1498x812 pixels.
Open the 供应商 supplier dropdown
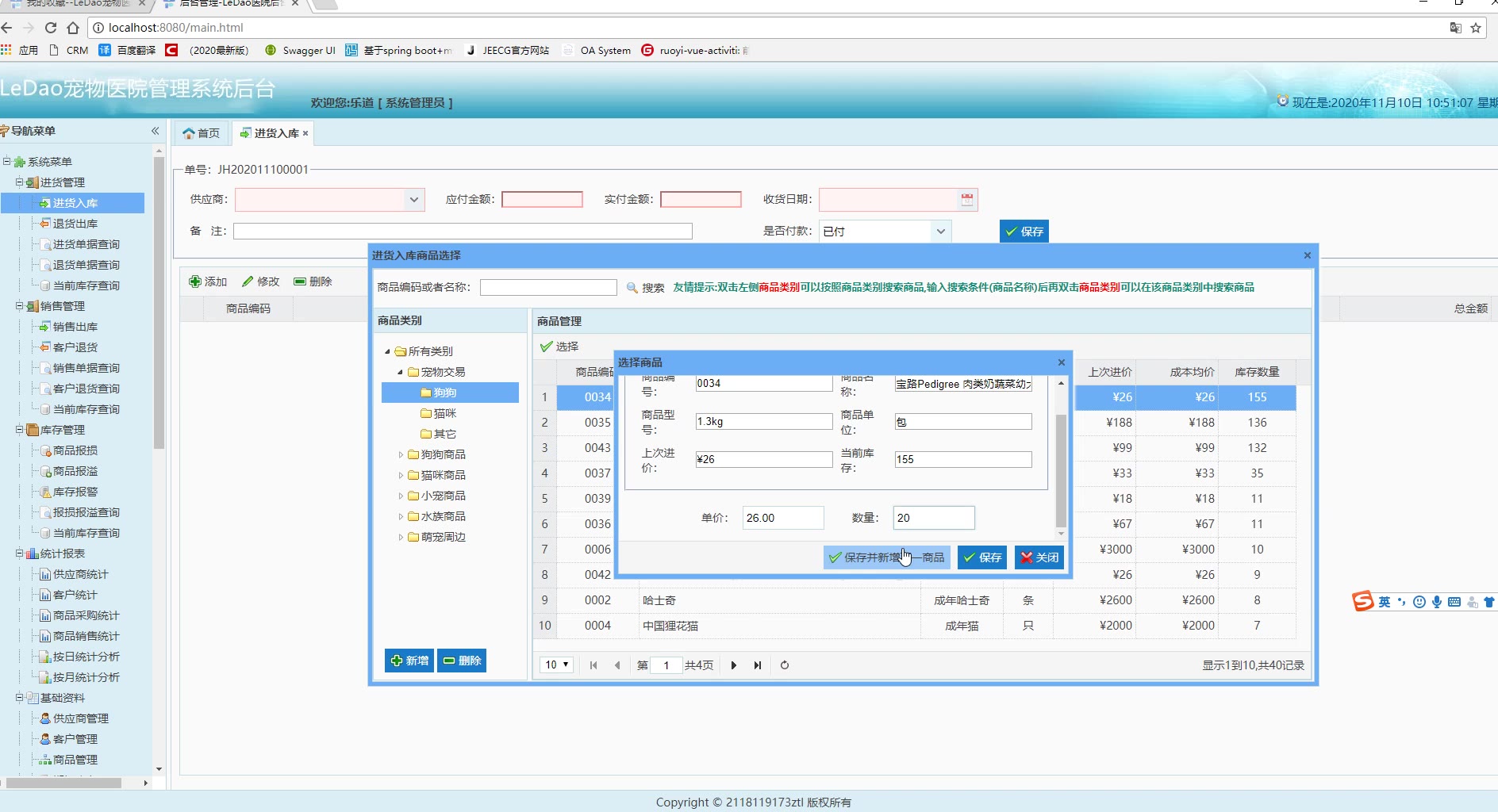coord(413,200)
